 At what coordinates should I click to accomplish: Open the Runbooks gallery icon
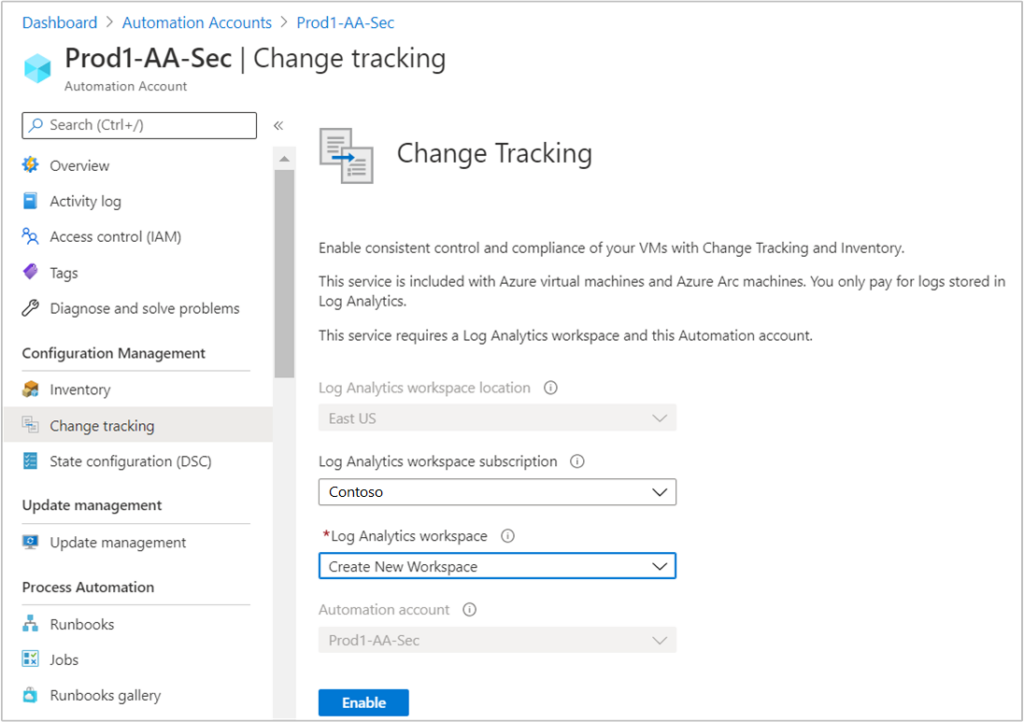[x=33, y=695]
